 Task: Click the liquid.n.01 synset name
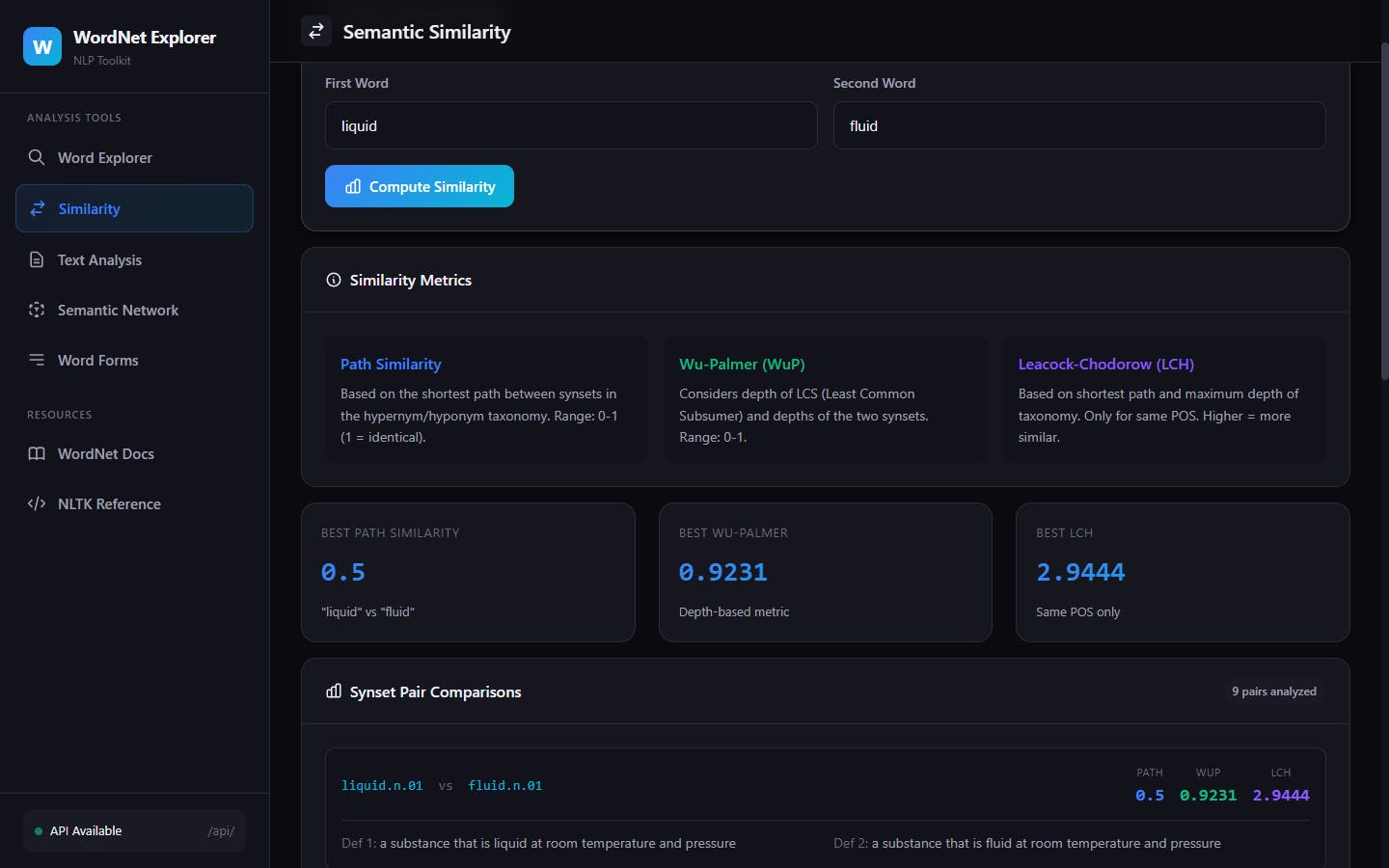382,786
